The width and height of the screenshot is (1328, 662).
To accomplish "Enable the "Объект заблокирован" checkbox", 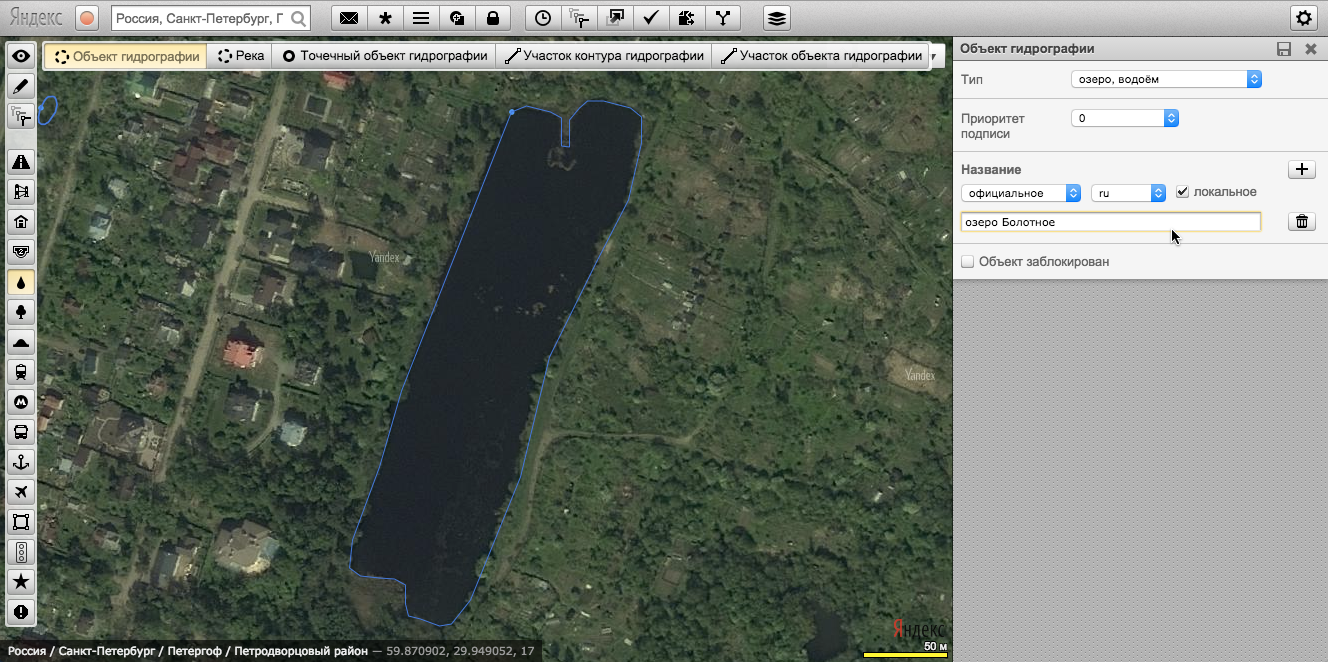I will (x=967, y=262).
